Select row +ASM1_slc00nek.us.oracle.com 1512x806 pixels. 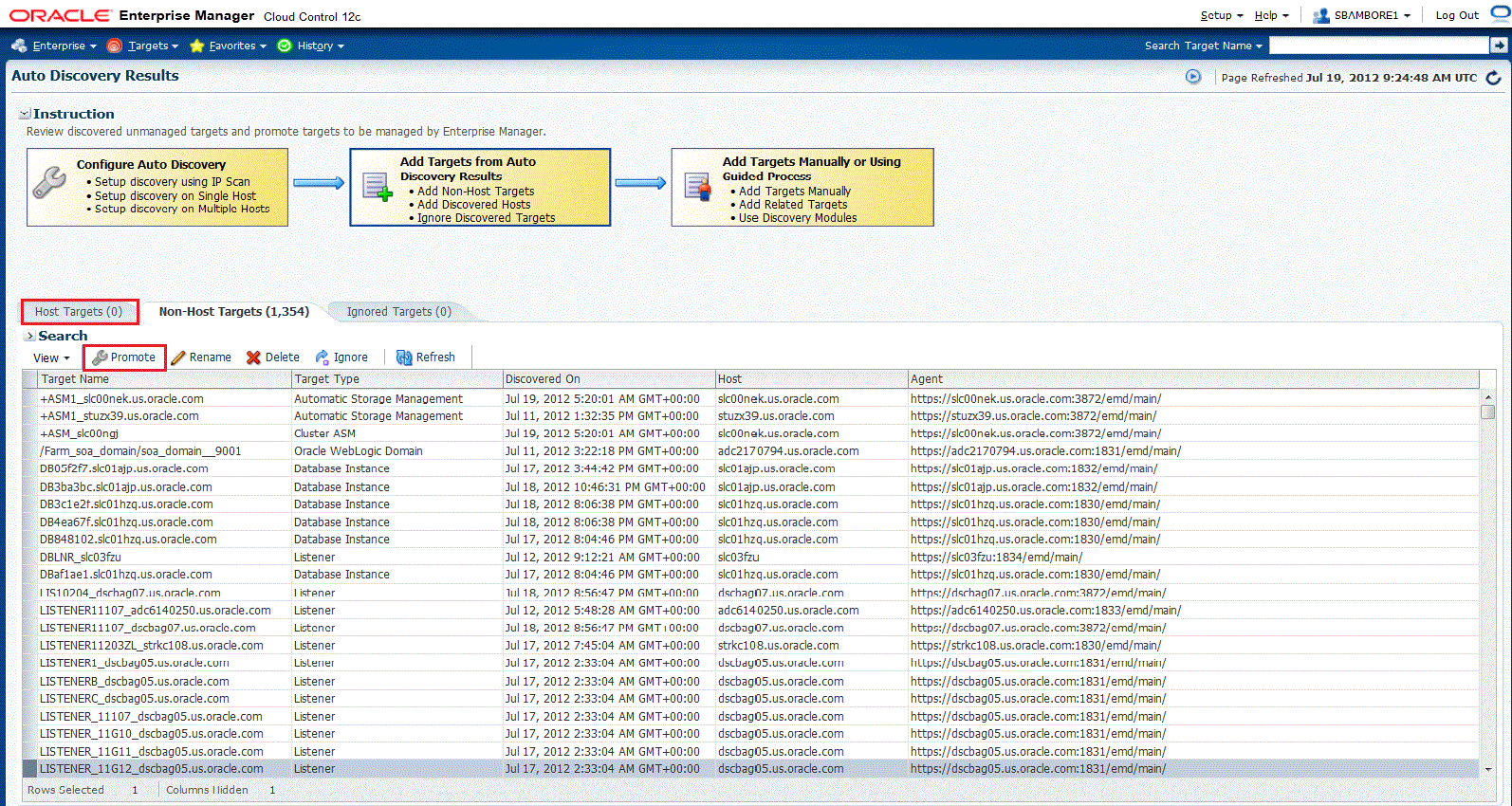click(750, 399)
